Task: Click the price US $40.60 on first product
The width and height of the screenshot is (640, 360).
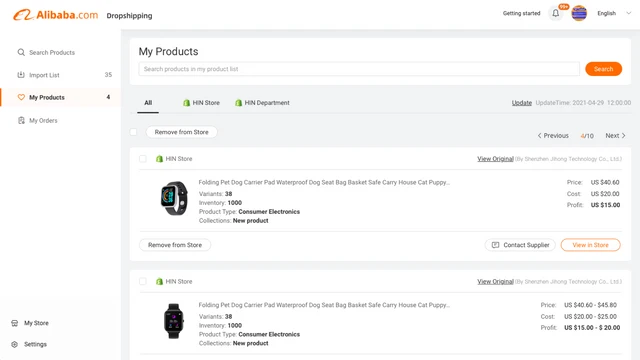Action: [605, 182]
